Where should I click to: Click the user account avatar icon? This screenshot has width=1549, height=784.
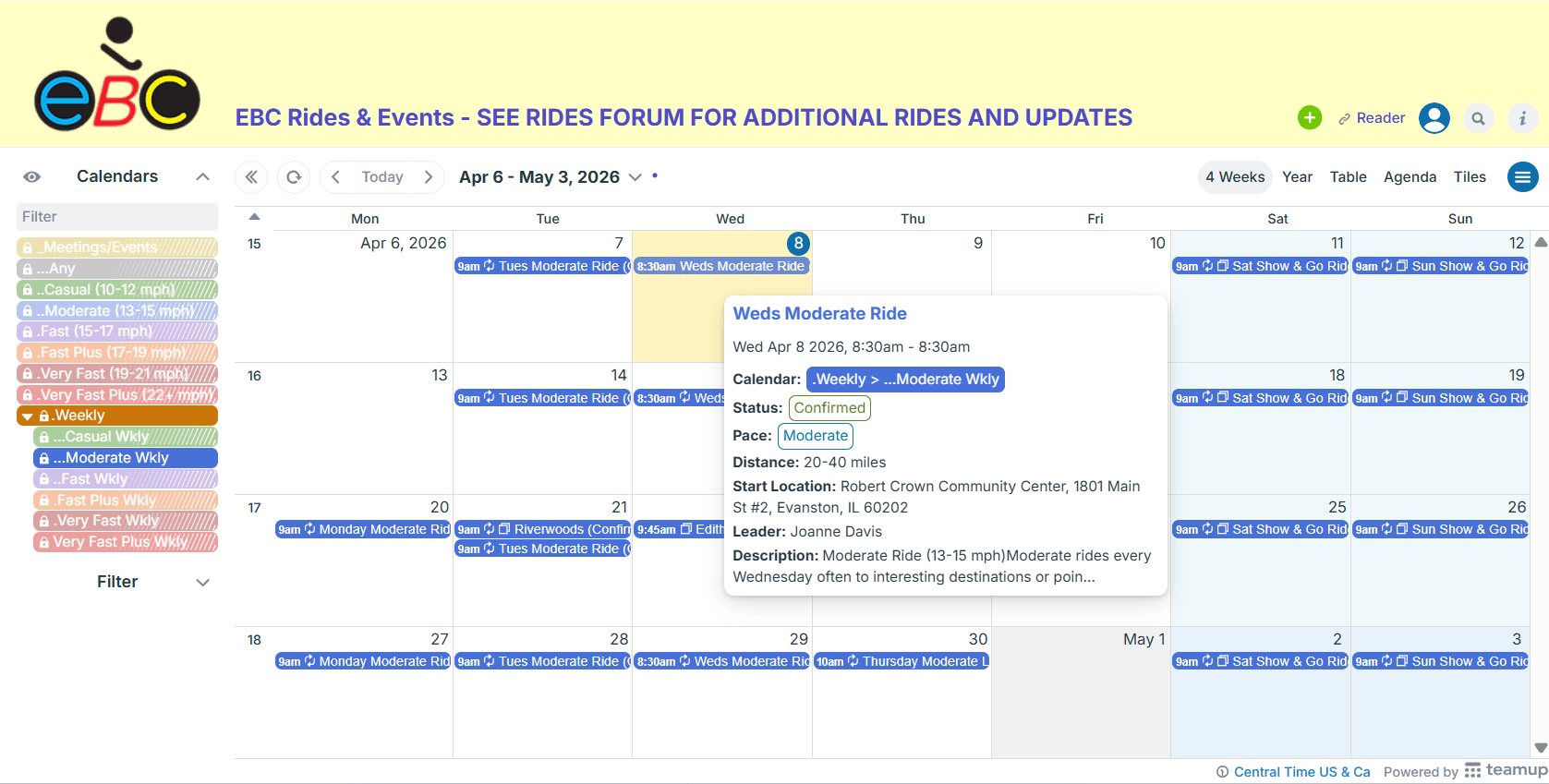(x=1434, y=118)
